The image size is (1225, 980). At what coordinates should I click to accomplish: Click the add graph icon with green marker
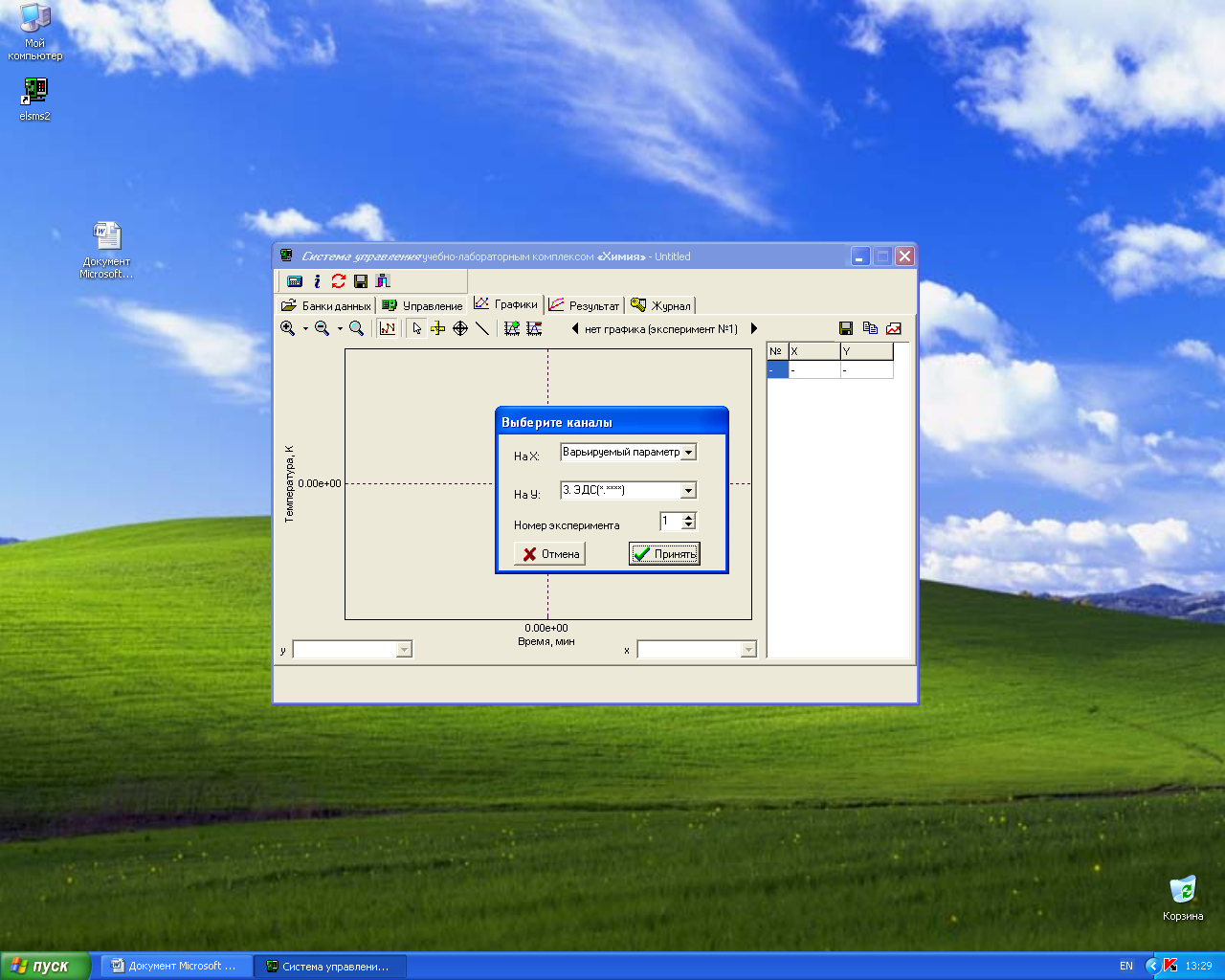(x=512, y=328)
